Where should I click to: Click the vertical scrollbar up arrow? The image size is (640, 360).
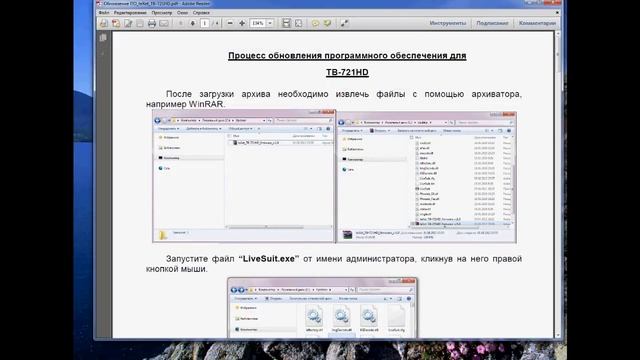[x=558, y=34]
